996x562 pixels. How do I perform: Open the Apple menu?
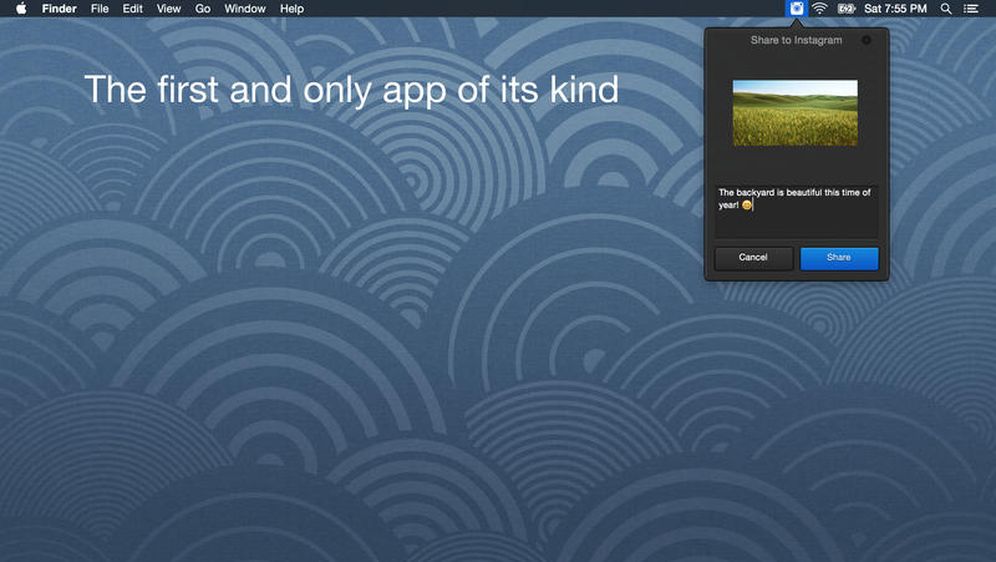(21, 8)
